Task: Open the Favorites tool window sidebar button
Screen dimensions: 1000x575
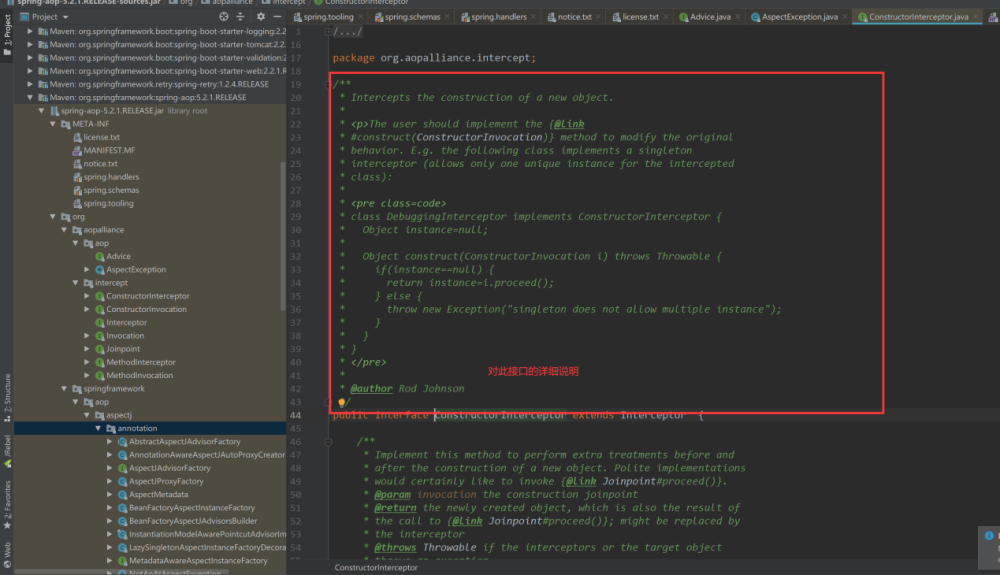Action: click(x=7, y=505)
